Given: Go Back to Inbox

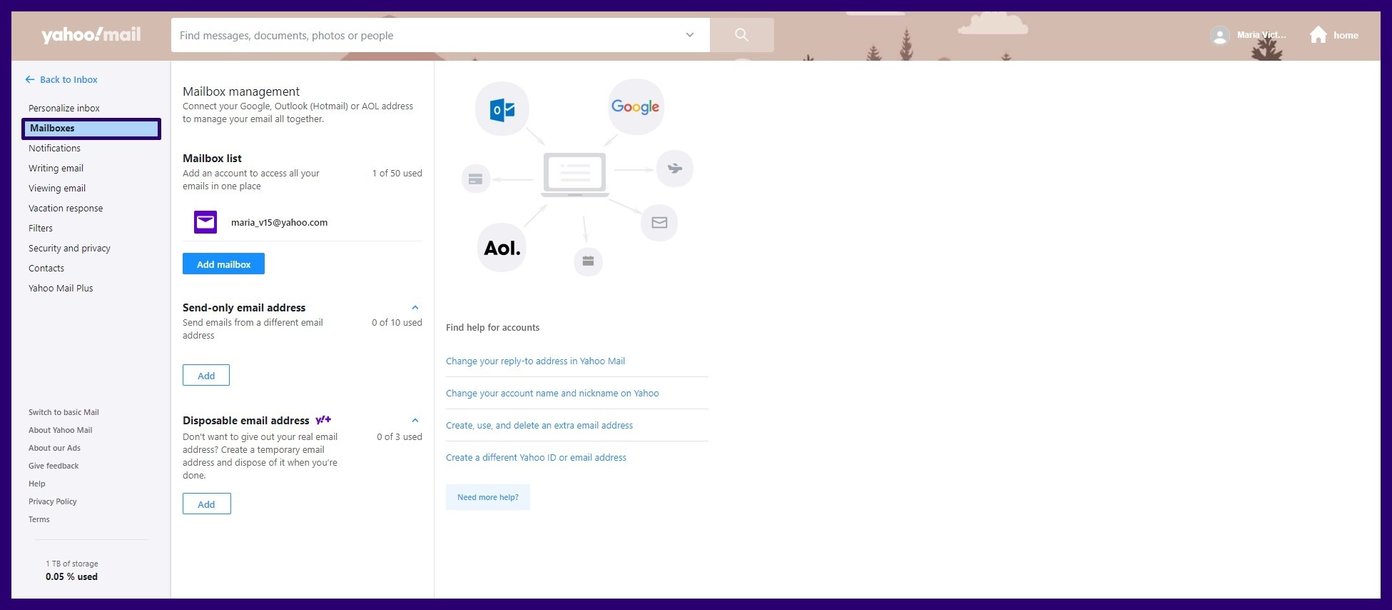Looking at the screenshot, I should coord(61,79).
